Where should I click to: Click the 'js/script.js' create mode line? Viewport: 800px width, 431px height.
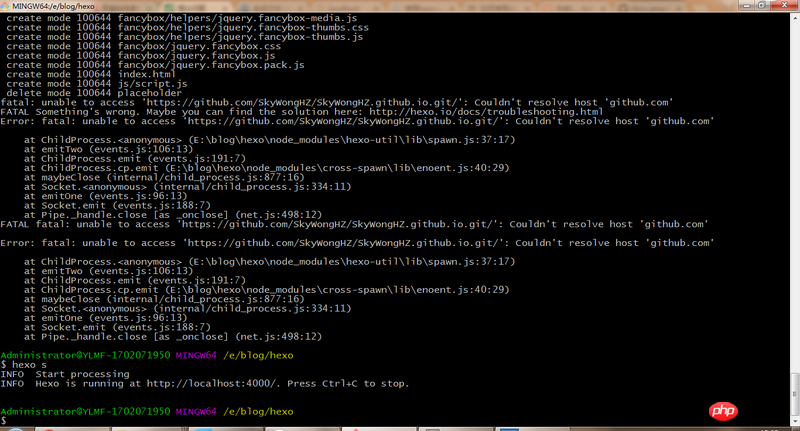(96, 84)
